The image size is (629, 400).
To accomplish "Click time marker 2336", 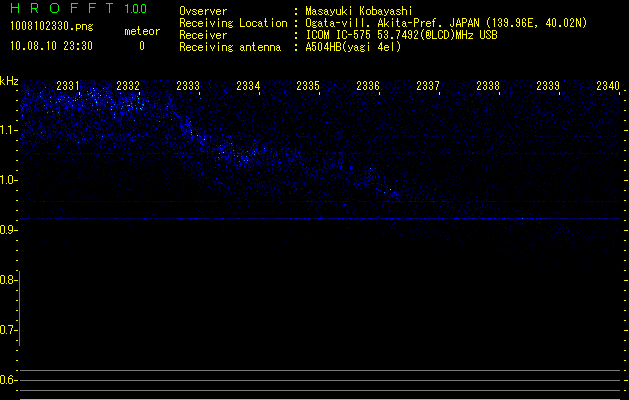I will click(368, 86).
